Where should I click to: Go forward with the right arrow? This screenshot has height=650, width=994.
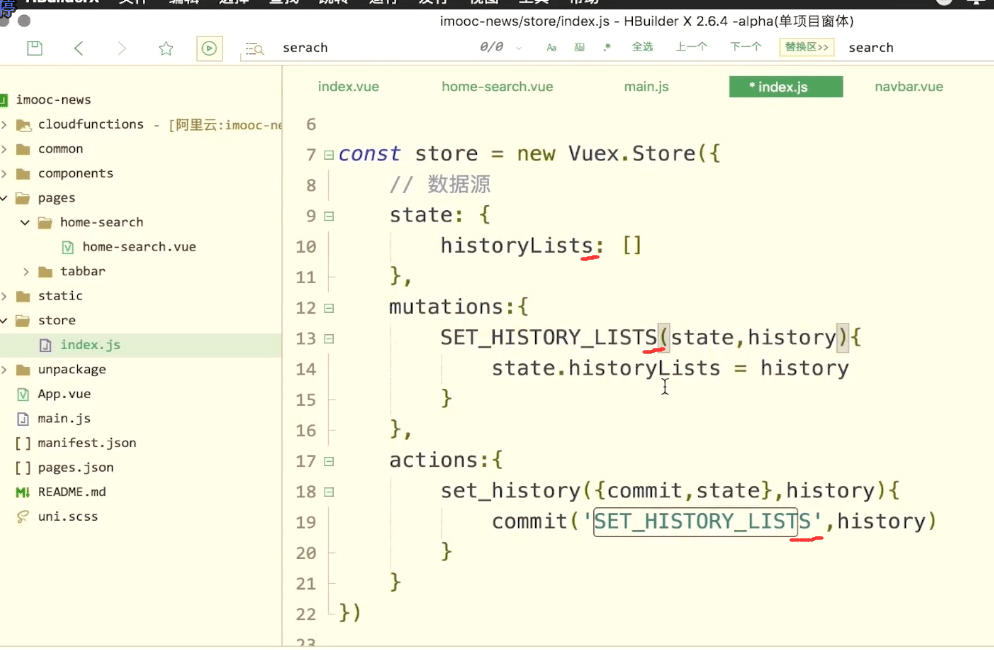coord(122,48)
